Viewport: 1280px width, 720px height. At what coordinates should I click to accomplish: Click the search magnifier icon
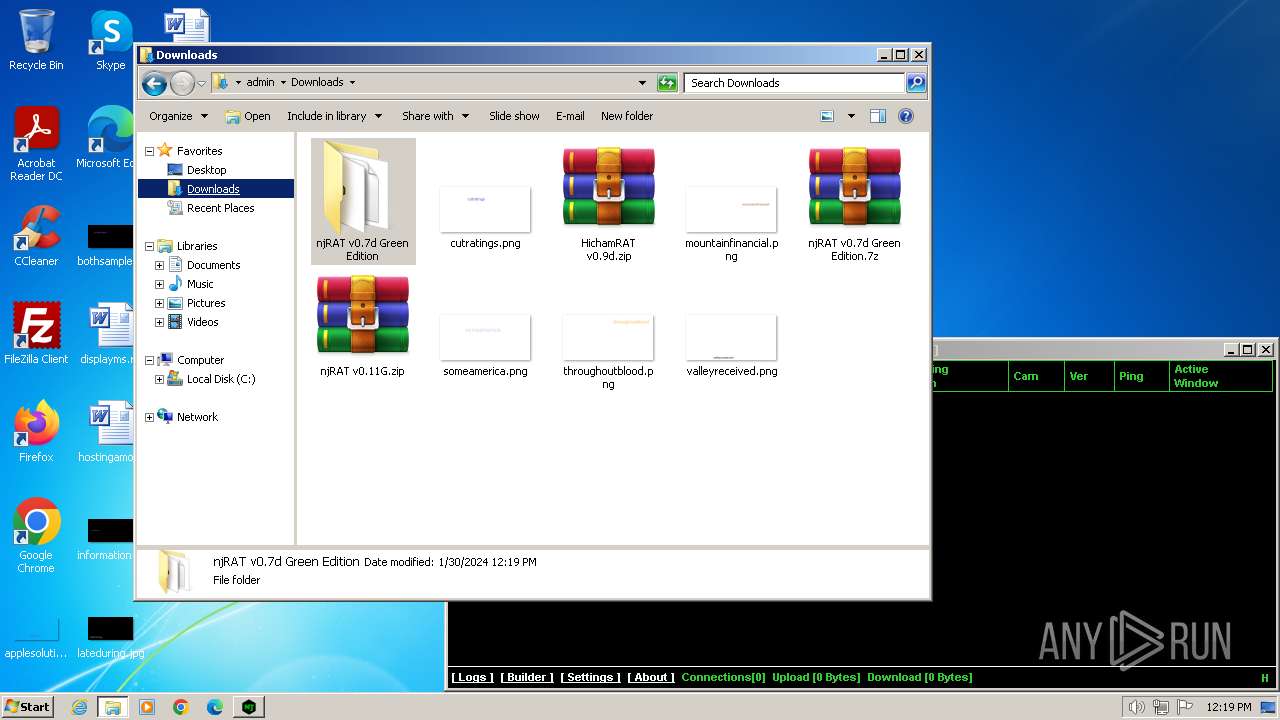[916, 83]
